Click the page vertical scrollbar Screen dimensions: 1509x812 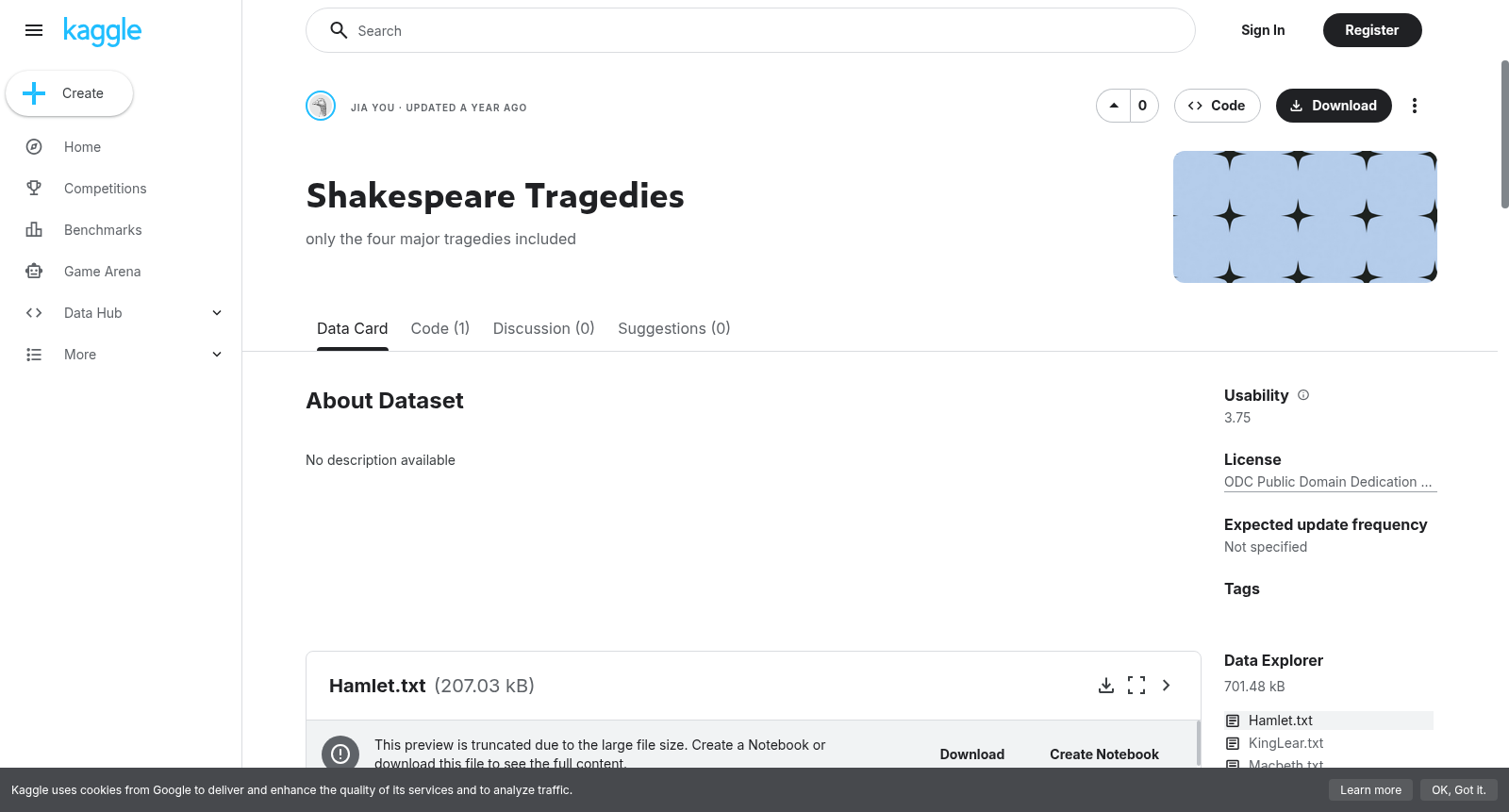(x=1505, y=134)
